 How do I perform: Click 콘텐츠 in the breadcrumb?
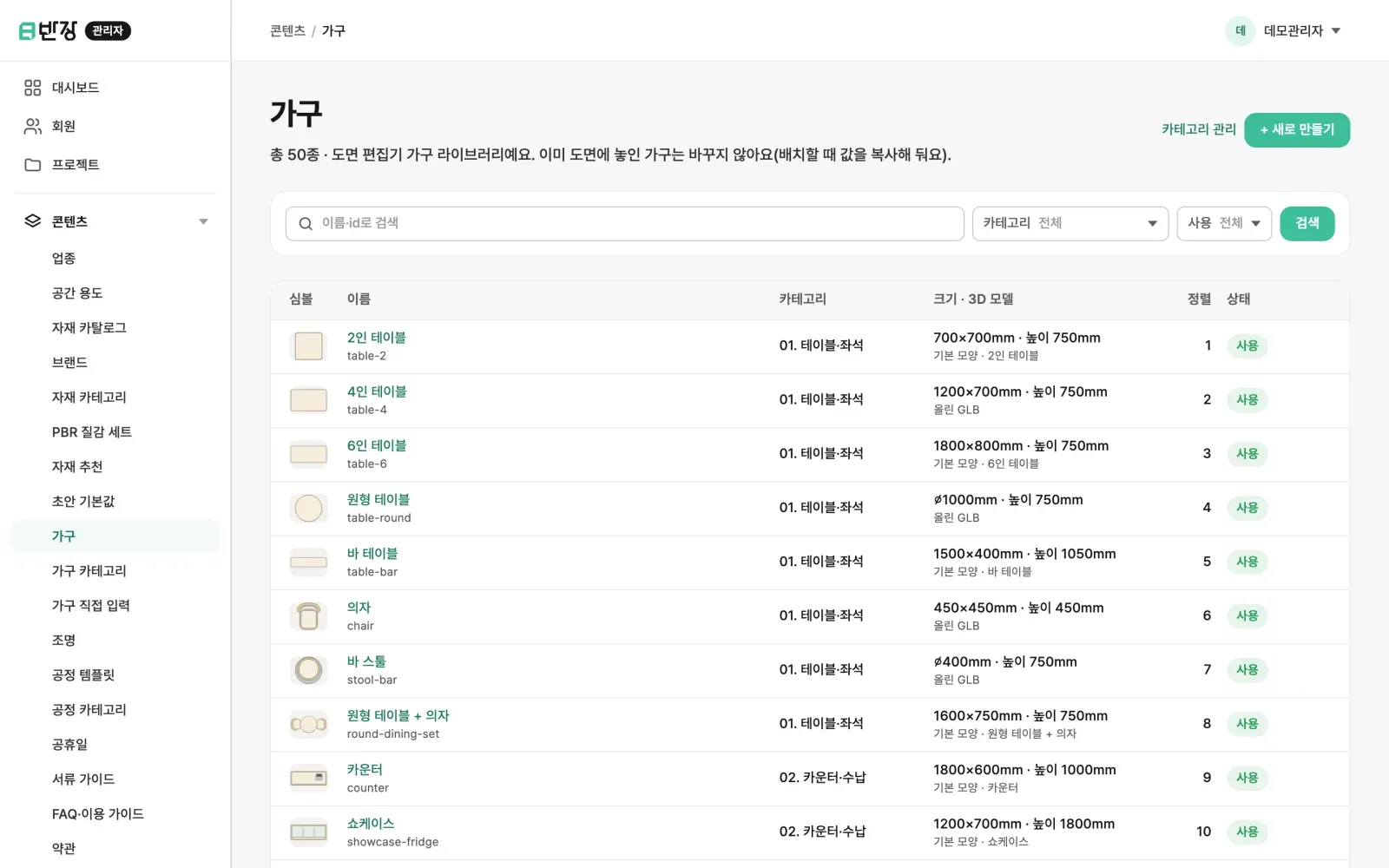pyautogui.click(x=287, y=30)
